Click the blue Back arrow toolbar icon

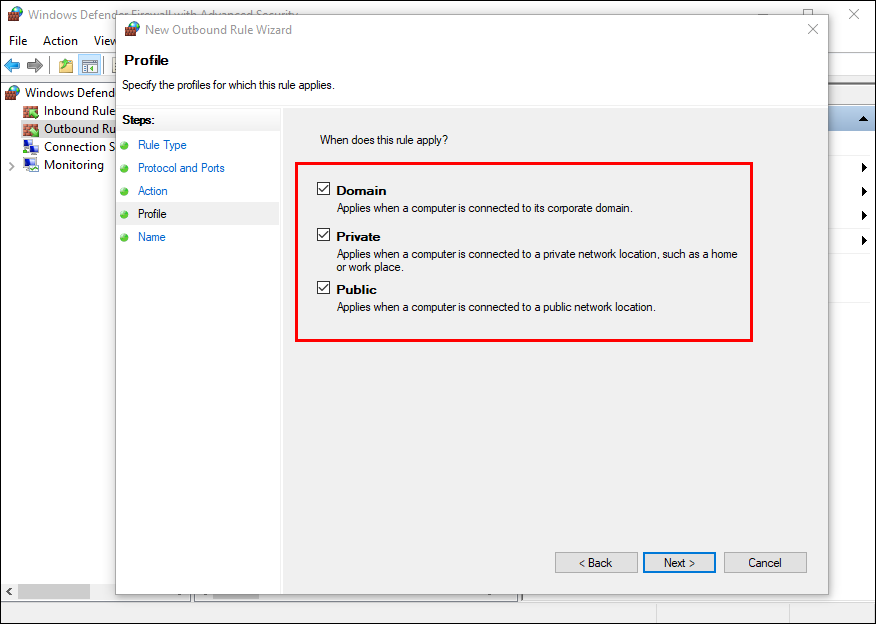pyautogui.click(x=12, y=66)
